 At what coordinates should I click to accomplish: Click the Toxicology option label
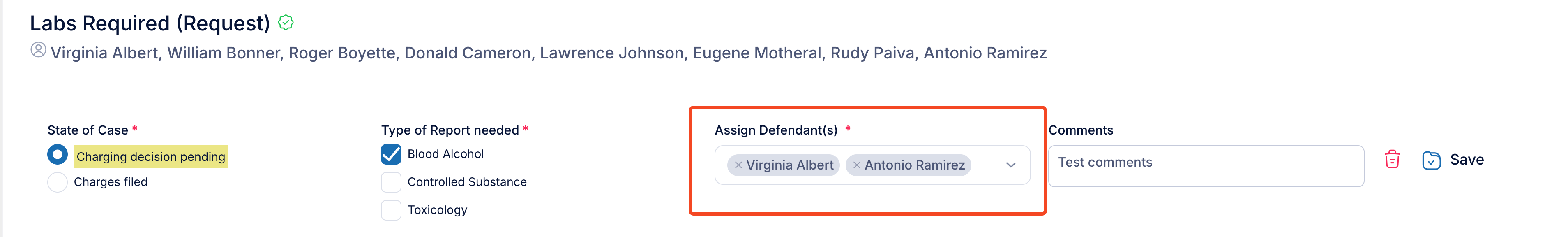coord(437,210)
